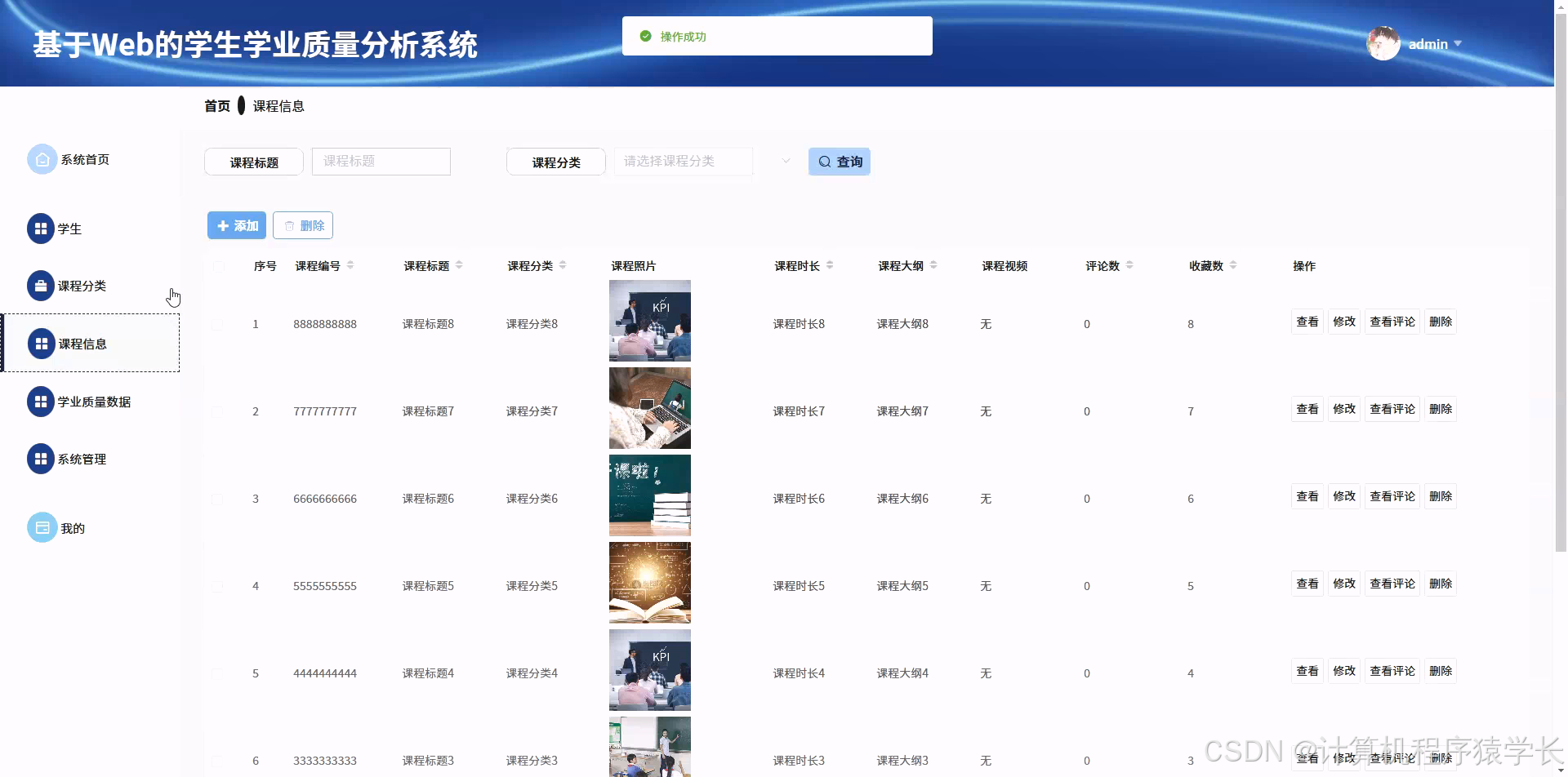
Task: Open the 学业质量数据 sidebar icon
Action: point(42,401)
